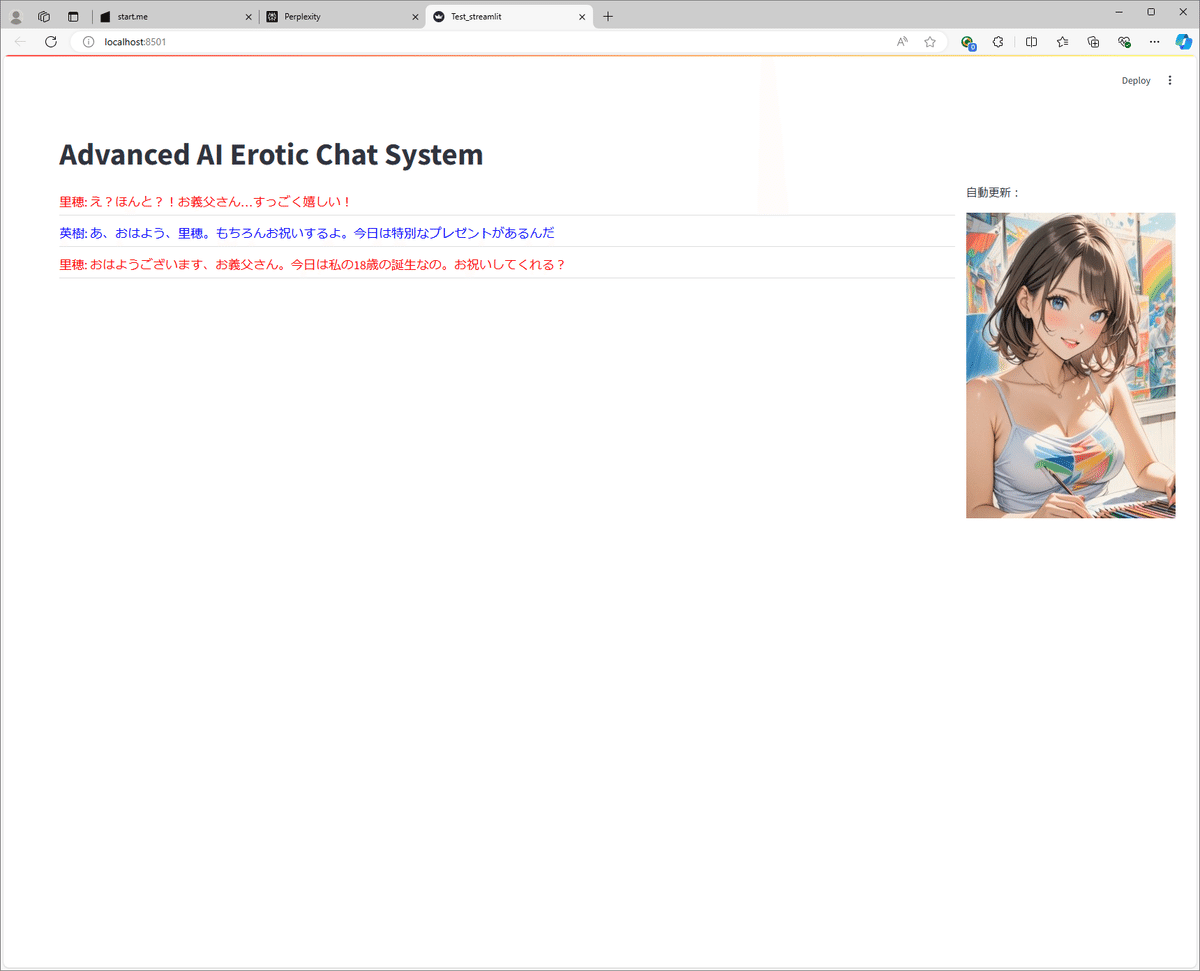1200x971 pixels.
Task: Open the Favorites list icon
Action: (x=1062, y=42)
